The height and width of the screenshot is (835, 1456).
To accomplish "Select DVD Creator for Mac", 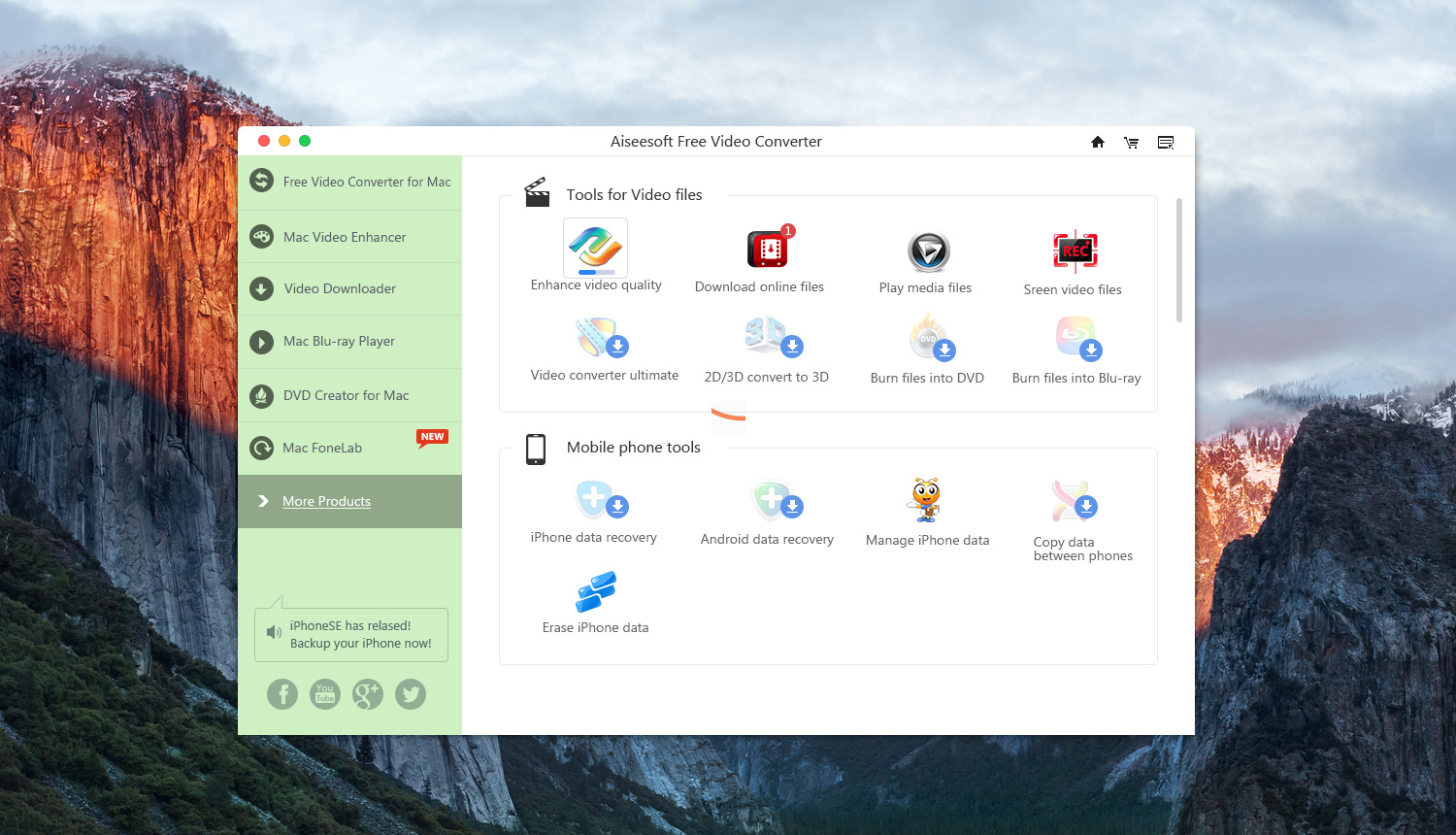I will 349,395.
